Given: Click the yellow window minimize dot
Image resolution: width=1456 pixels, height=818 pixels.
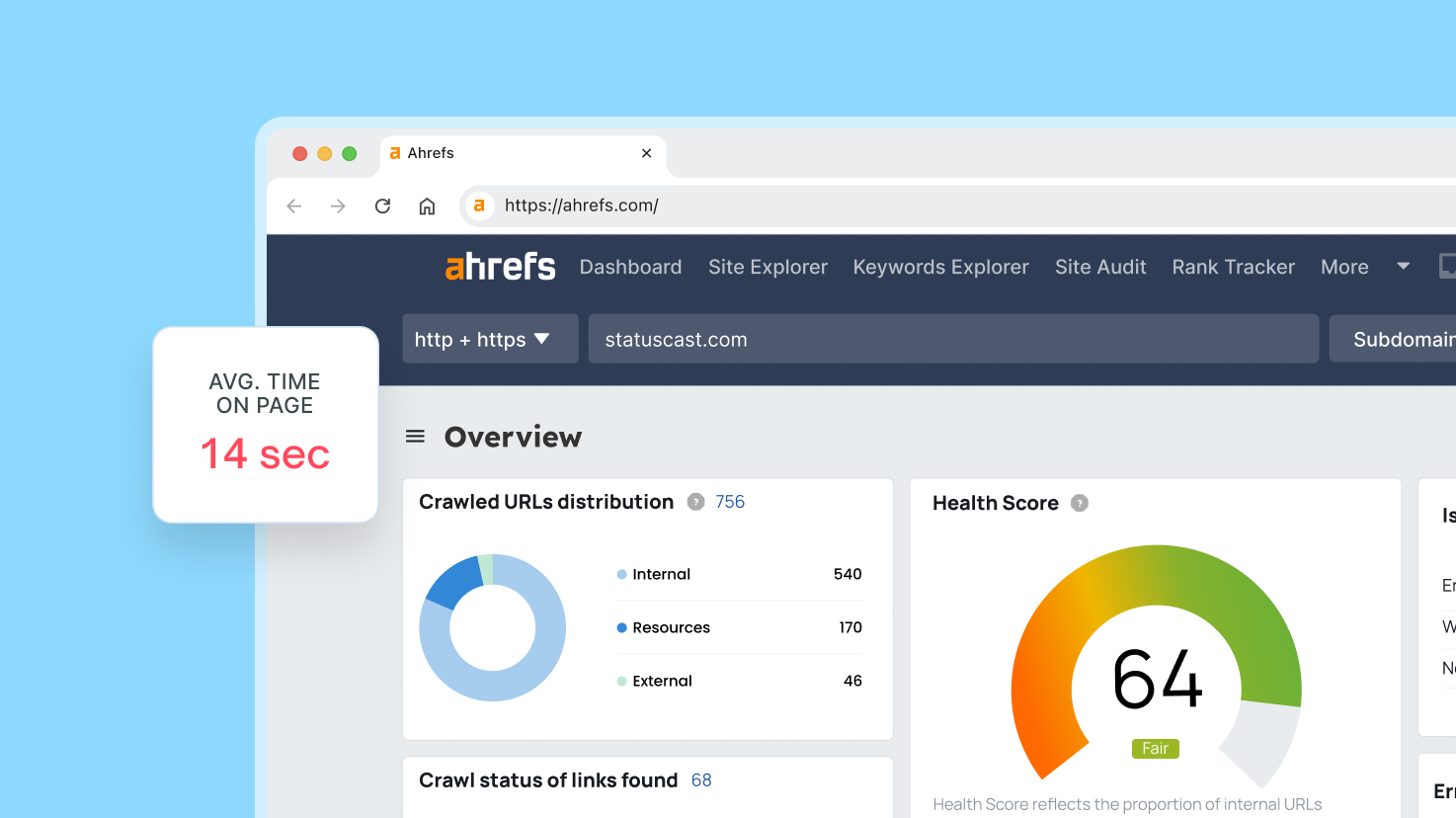Looking at the screenshot, I should pyautogui.click(x=324, y=153).
